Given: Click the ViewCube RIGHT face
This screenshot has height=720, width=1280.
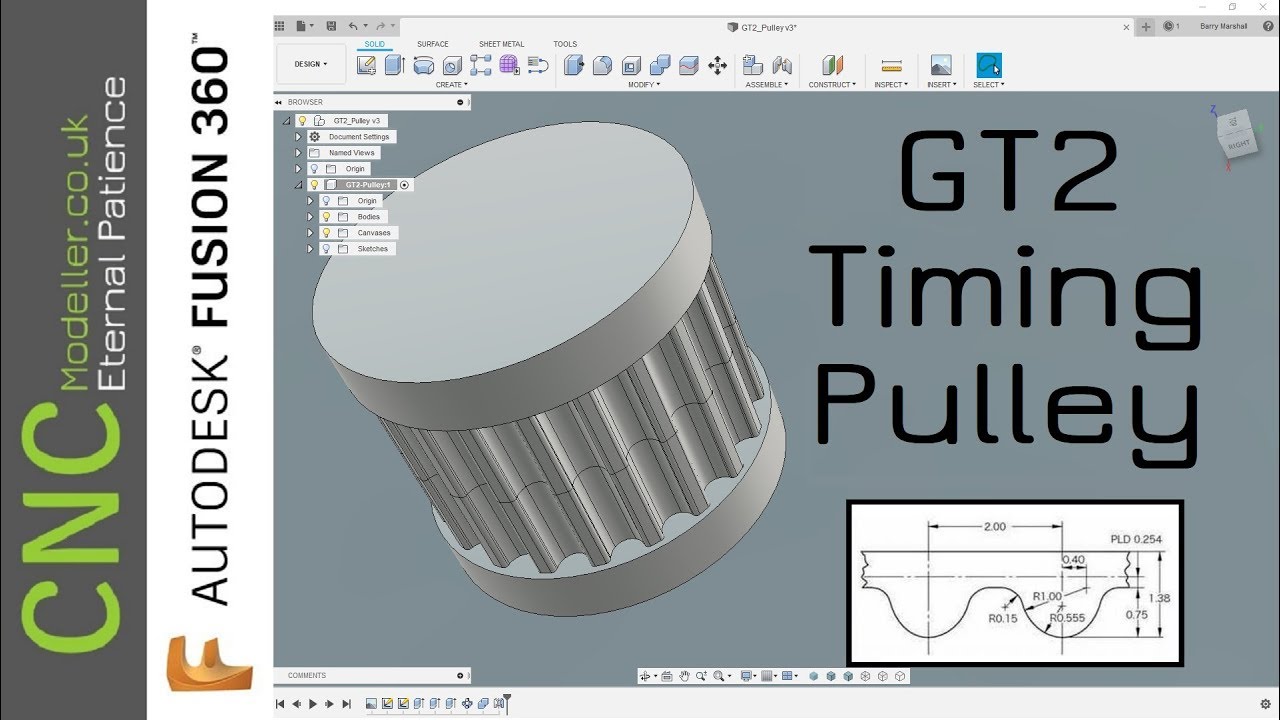Looking at the screenshot, I should coord(1238,145).
